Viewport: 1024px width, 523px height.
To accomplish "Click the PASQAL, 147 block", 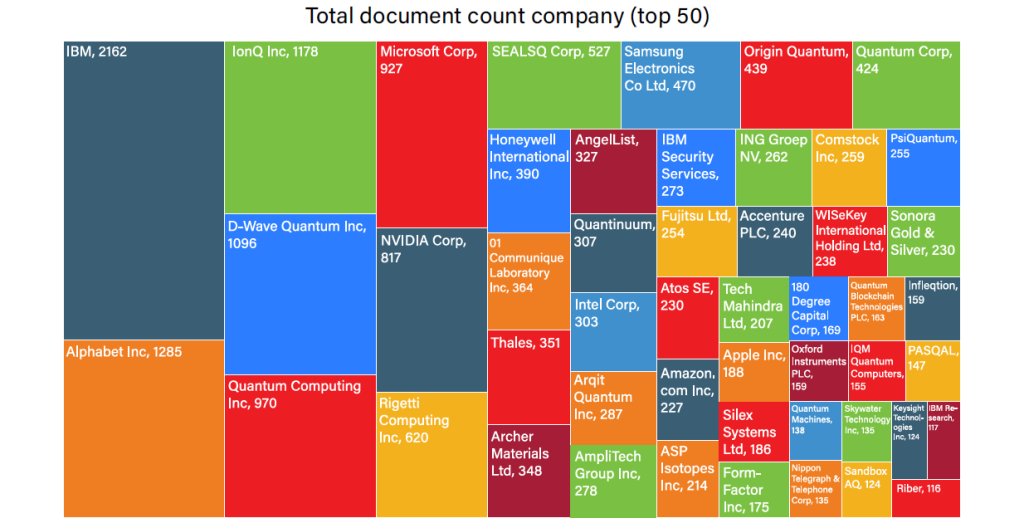I will pyautogui.click(x=933, y=371).
